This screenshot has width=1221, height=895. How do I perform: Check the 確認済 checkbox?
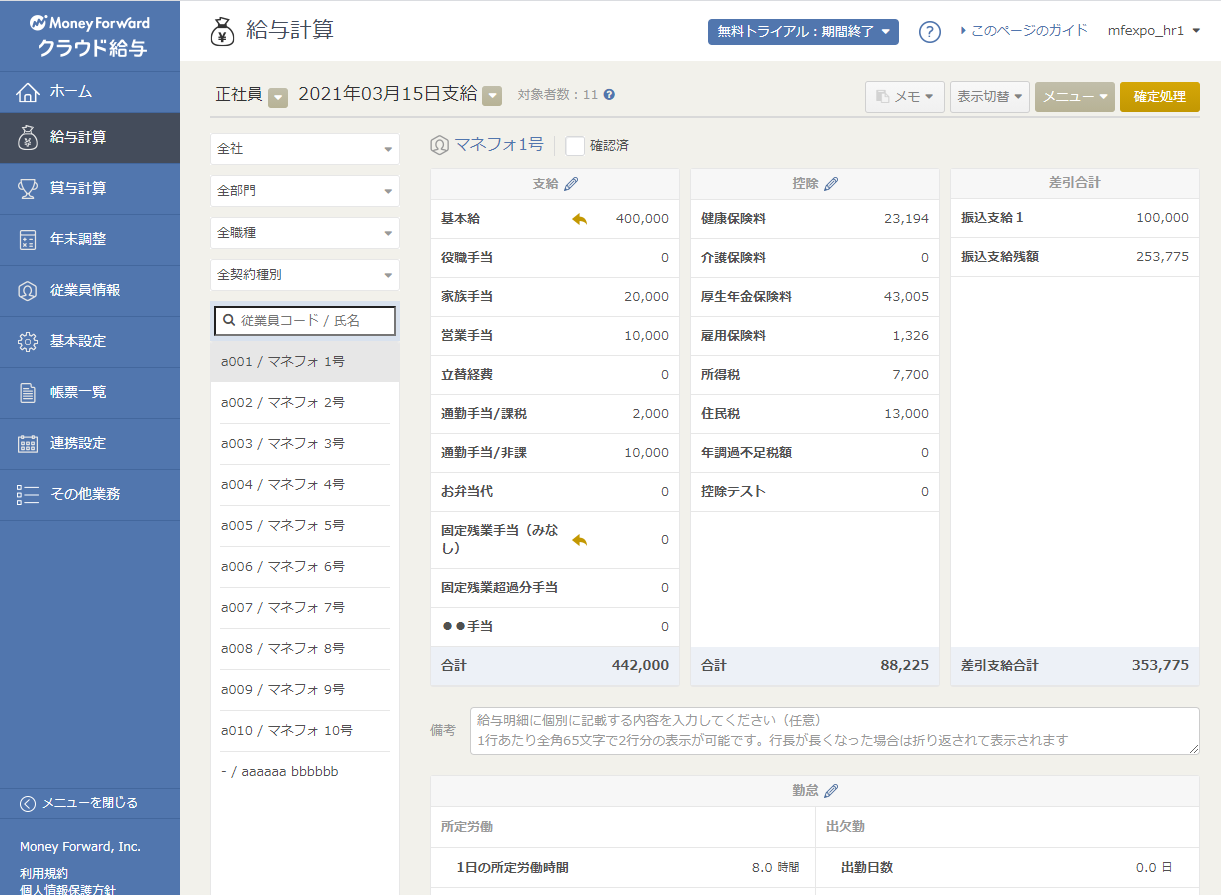pos(575,146)
